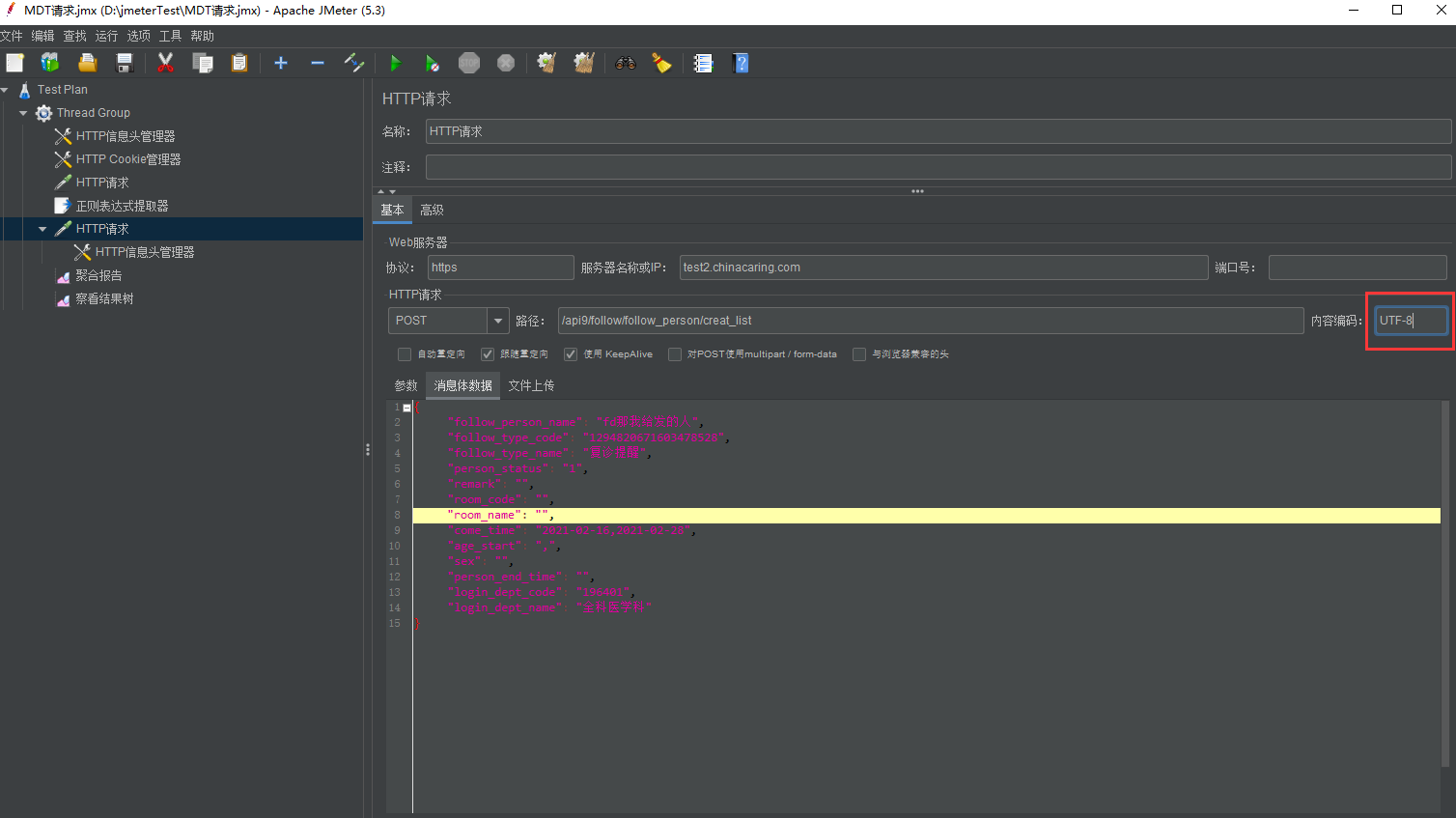The height and width of the screenshot is (818, 1456).
Task: Click the New test plan toolbar icon
Action: pyautogui.click(x=14, y=63)
